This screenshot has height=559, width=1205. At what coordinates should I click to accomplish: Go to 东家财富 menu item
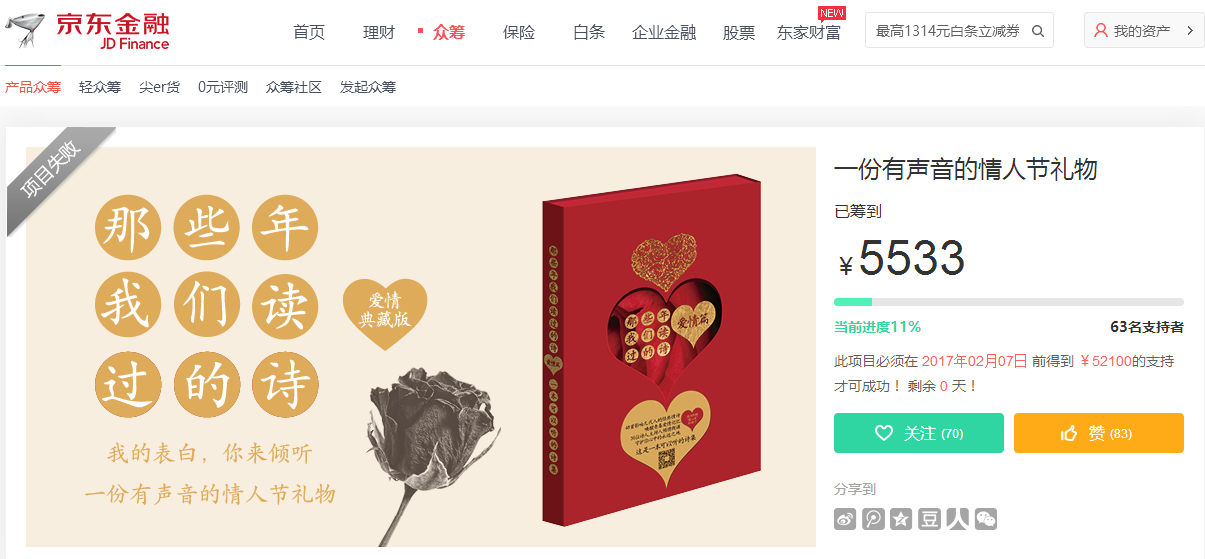click(x=809, y=32)
